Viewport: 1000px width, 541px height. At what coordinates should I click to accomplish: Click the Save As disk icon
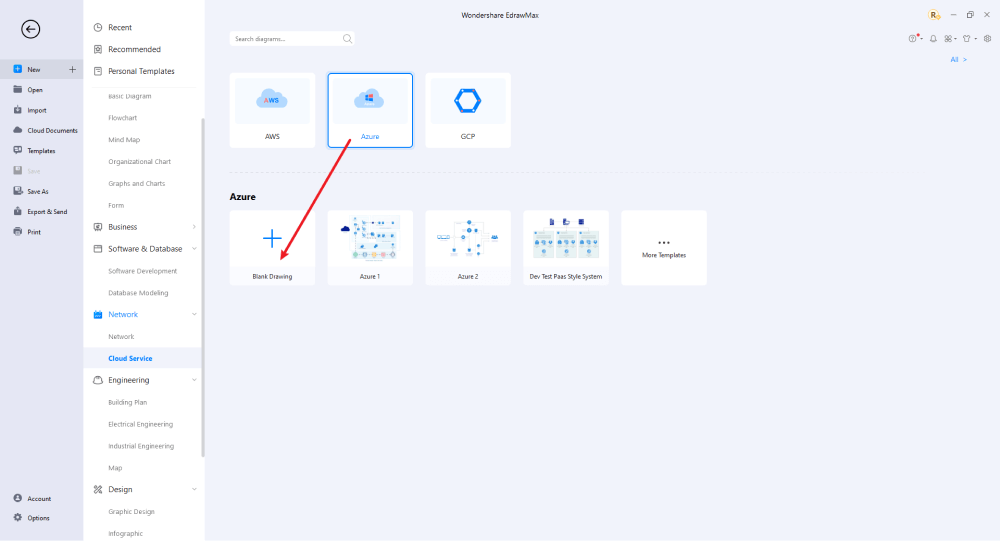pos(18,191)
